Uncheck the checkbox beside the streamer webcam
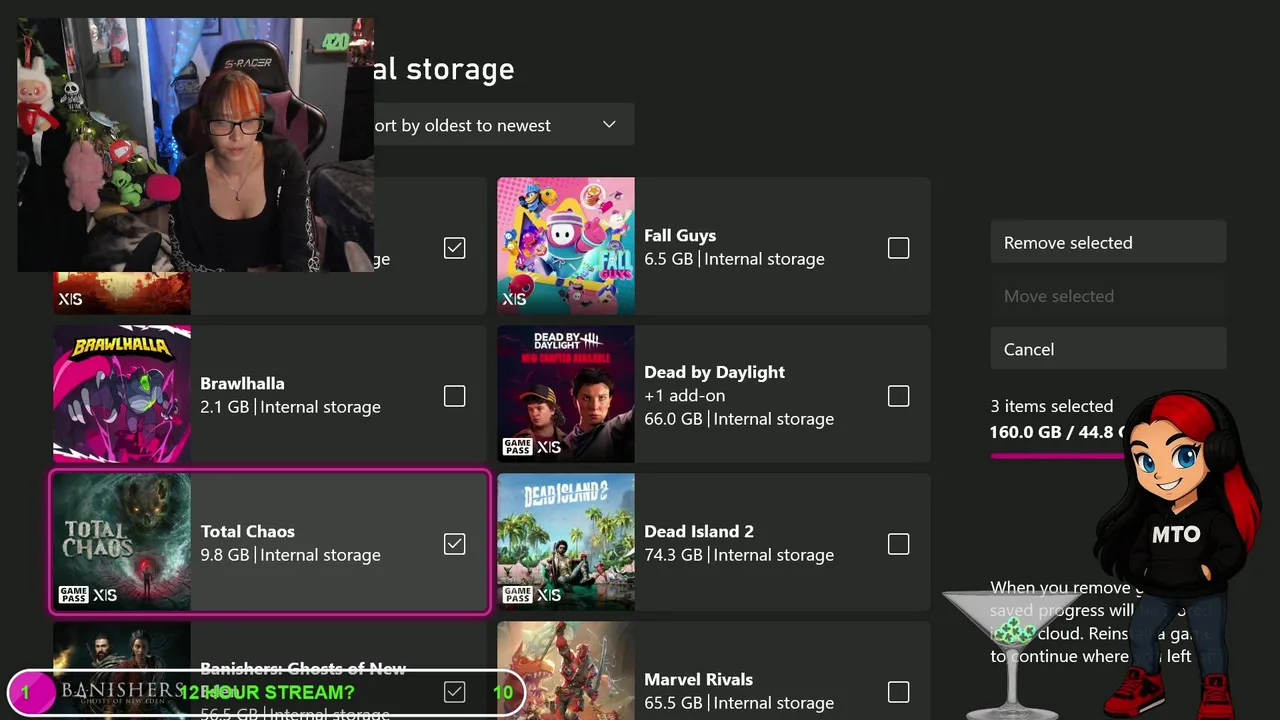The image size is (1280, 720). point(455,248)
